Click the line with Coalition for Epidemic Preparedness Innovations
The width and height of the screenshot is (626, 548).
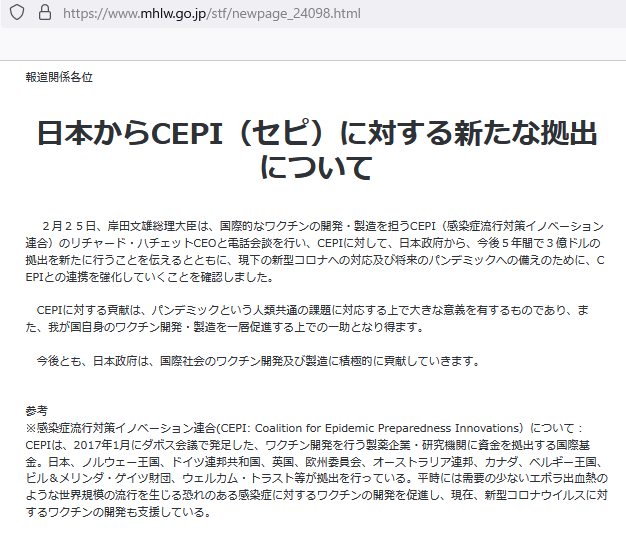tap(304, 428)
